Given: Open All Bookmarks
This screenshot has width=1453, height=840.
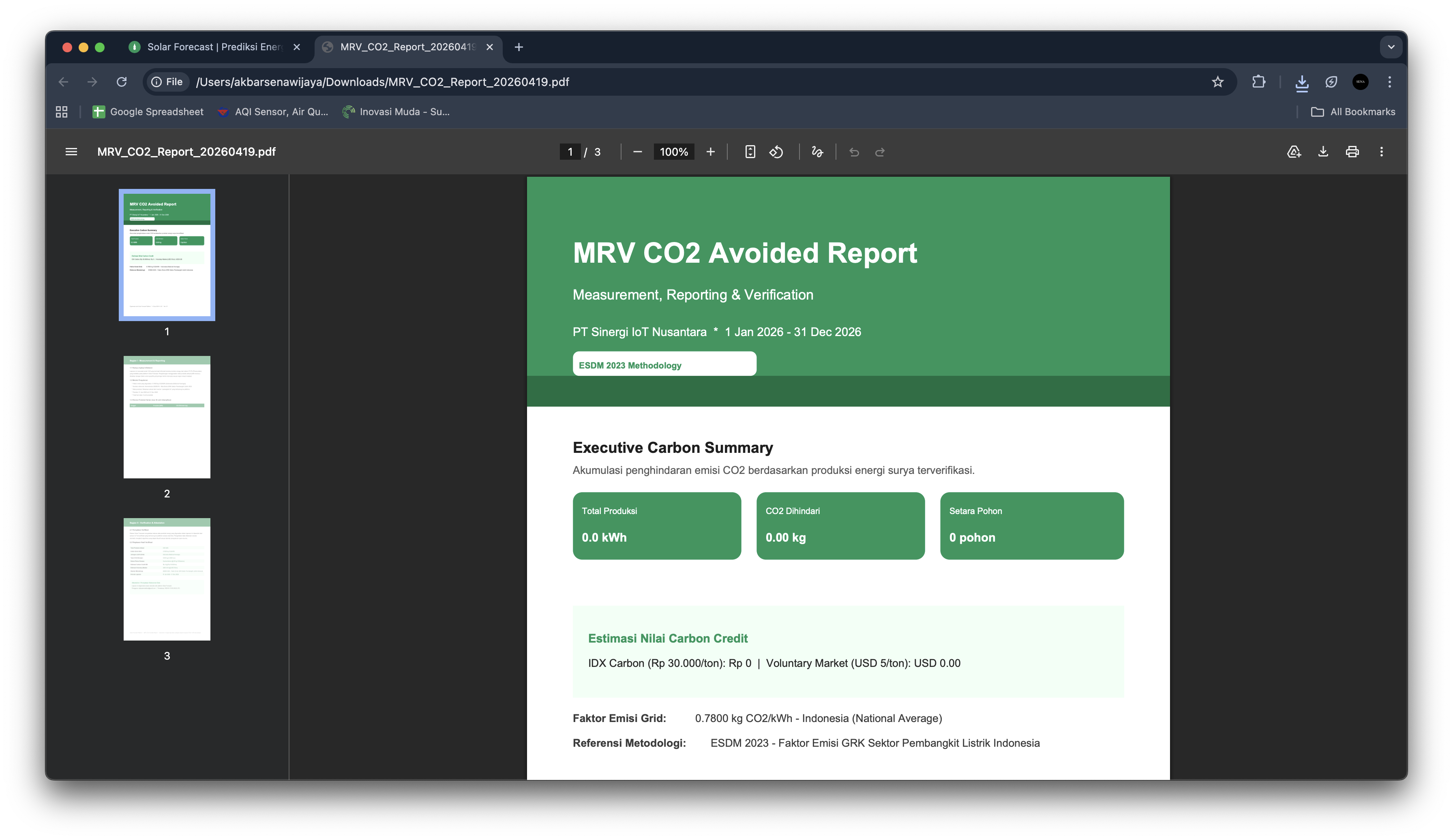Looking at the screenshot, I should pyautogui.click(x=1352, y=111).
